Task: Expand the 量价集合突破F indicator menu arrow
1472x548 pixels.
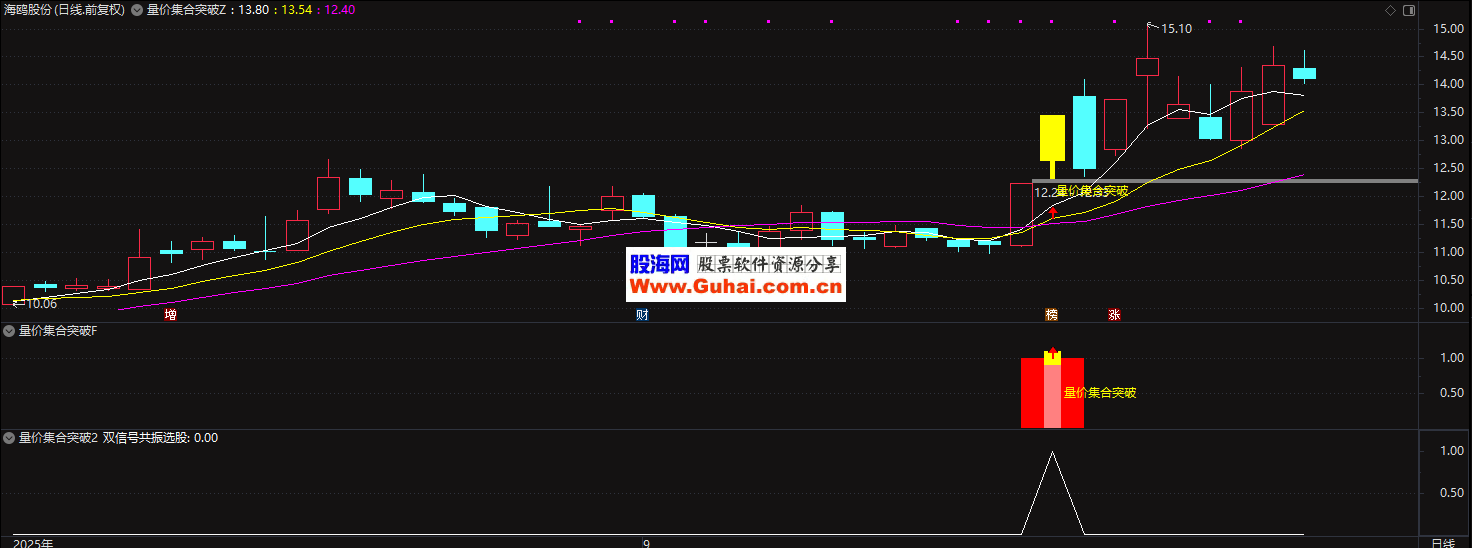Action: coord(9,331)
